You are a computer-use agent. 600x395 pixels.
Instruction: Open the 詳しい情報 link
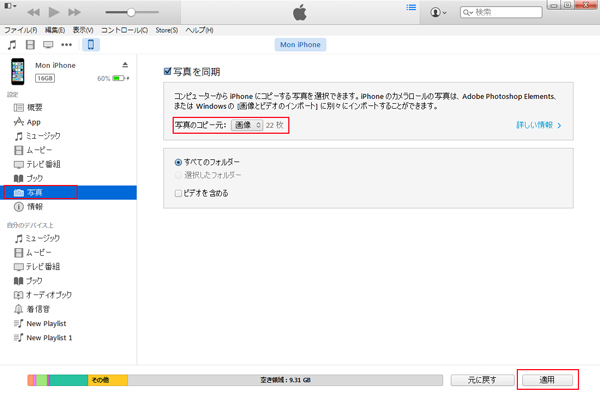click(x=539, y=125)
